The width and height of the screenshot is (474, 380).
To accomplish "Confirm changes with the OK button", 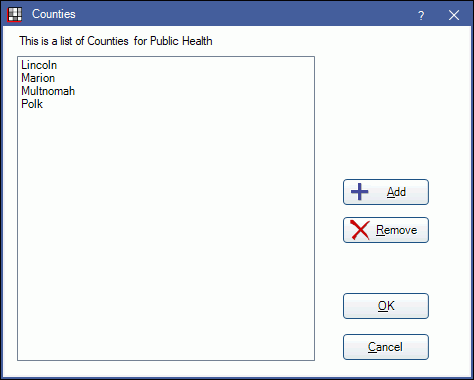I will point(386,306).
